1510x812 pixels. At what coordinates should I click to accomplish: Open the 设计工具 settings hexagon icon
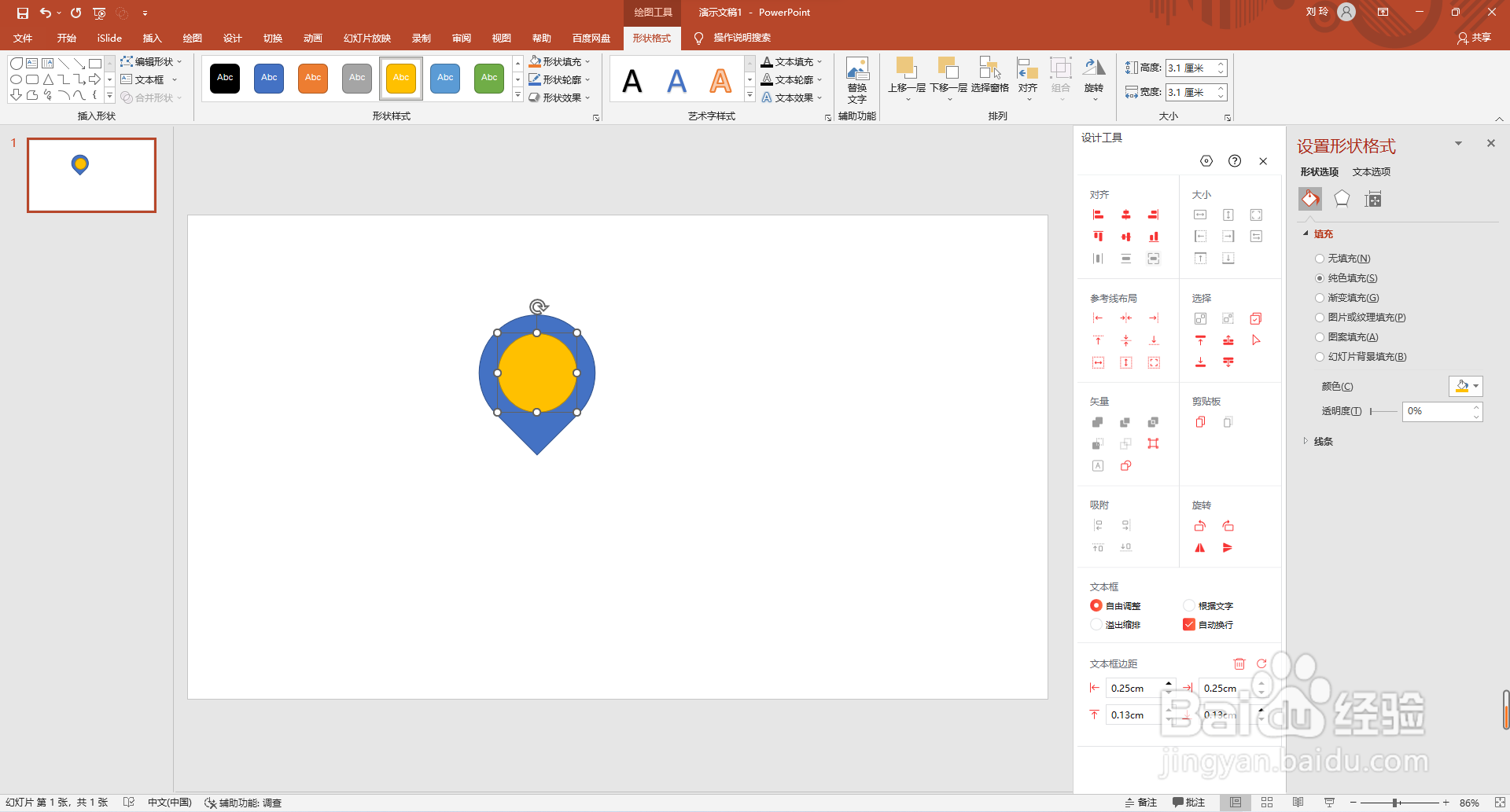pos(1206,161)
